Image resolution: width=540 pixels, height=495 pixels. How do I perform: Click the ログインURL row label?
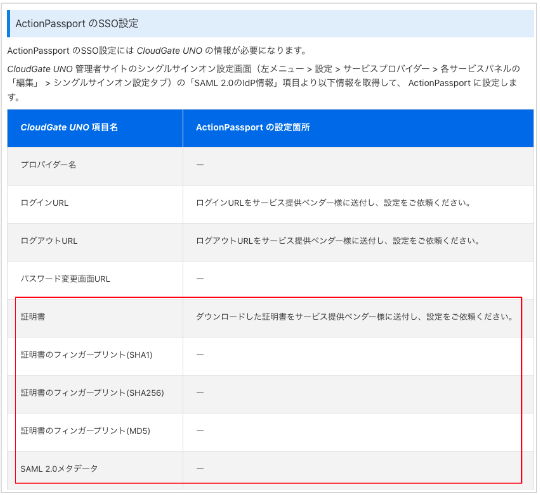click(44, 203)
